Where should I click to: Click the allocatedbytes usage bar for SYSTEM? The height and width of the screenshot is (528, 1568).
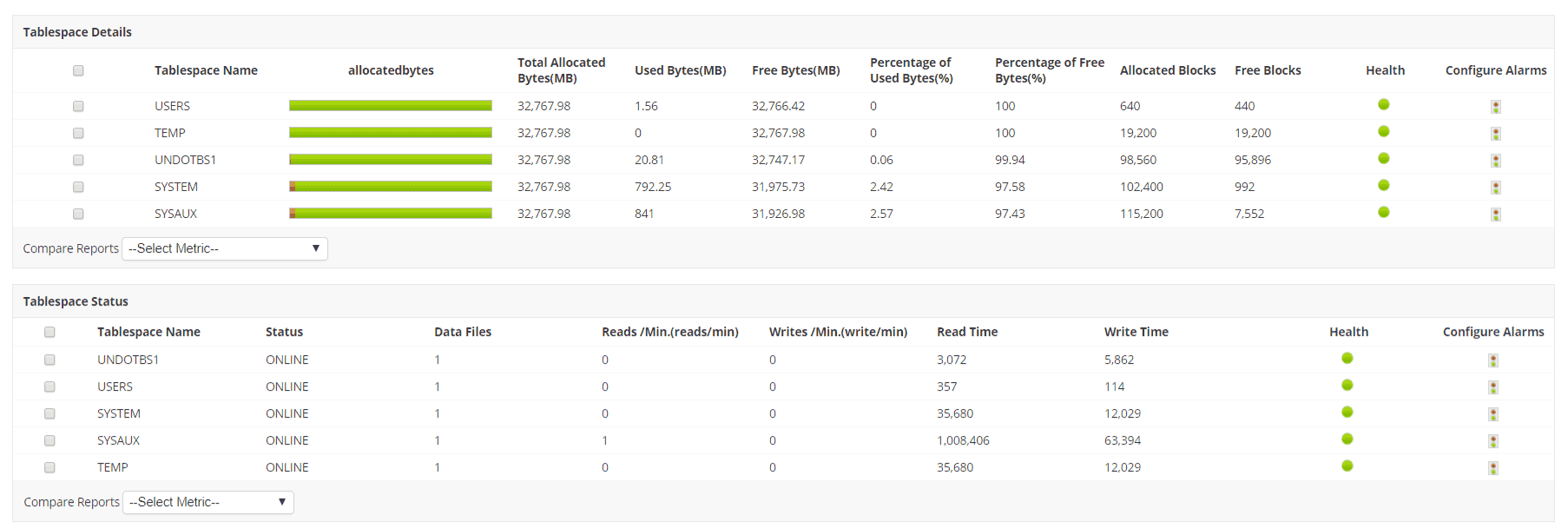tap(391, 187)
